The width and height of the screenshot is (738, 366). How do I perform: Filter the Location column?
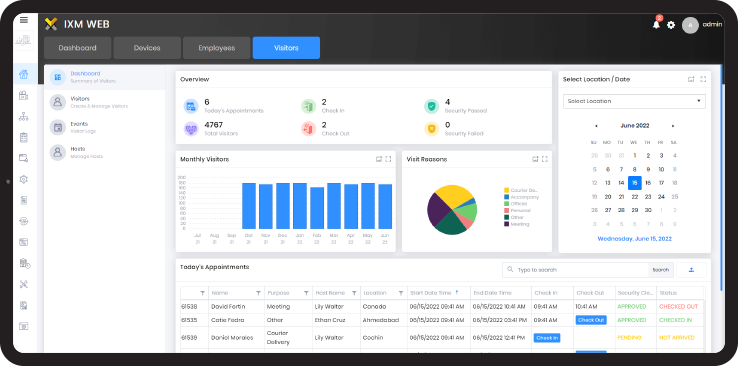(x=401, y=293)
